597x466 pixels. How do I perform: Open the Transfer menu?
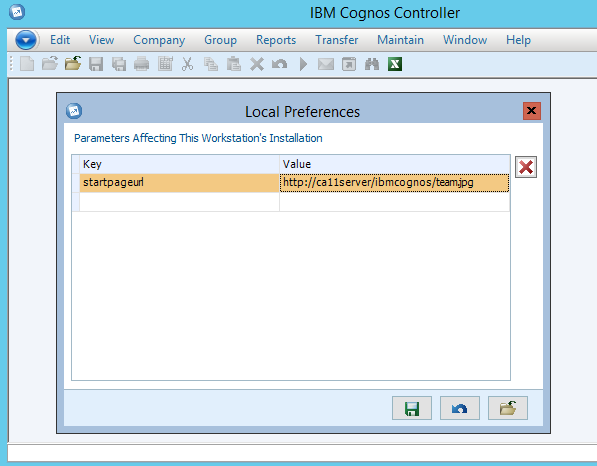(337, 40)
